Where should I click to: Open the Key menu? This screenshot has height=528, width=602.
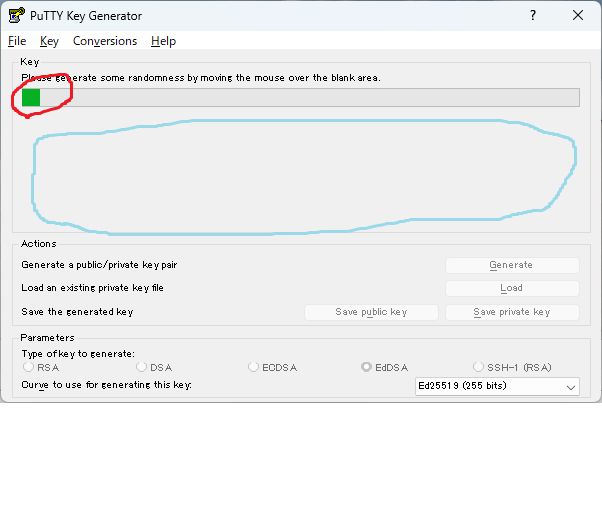[x=49, y=41]
